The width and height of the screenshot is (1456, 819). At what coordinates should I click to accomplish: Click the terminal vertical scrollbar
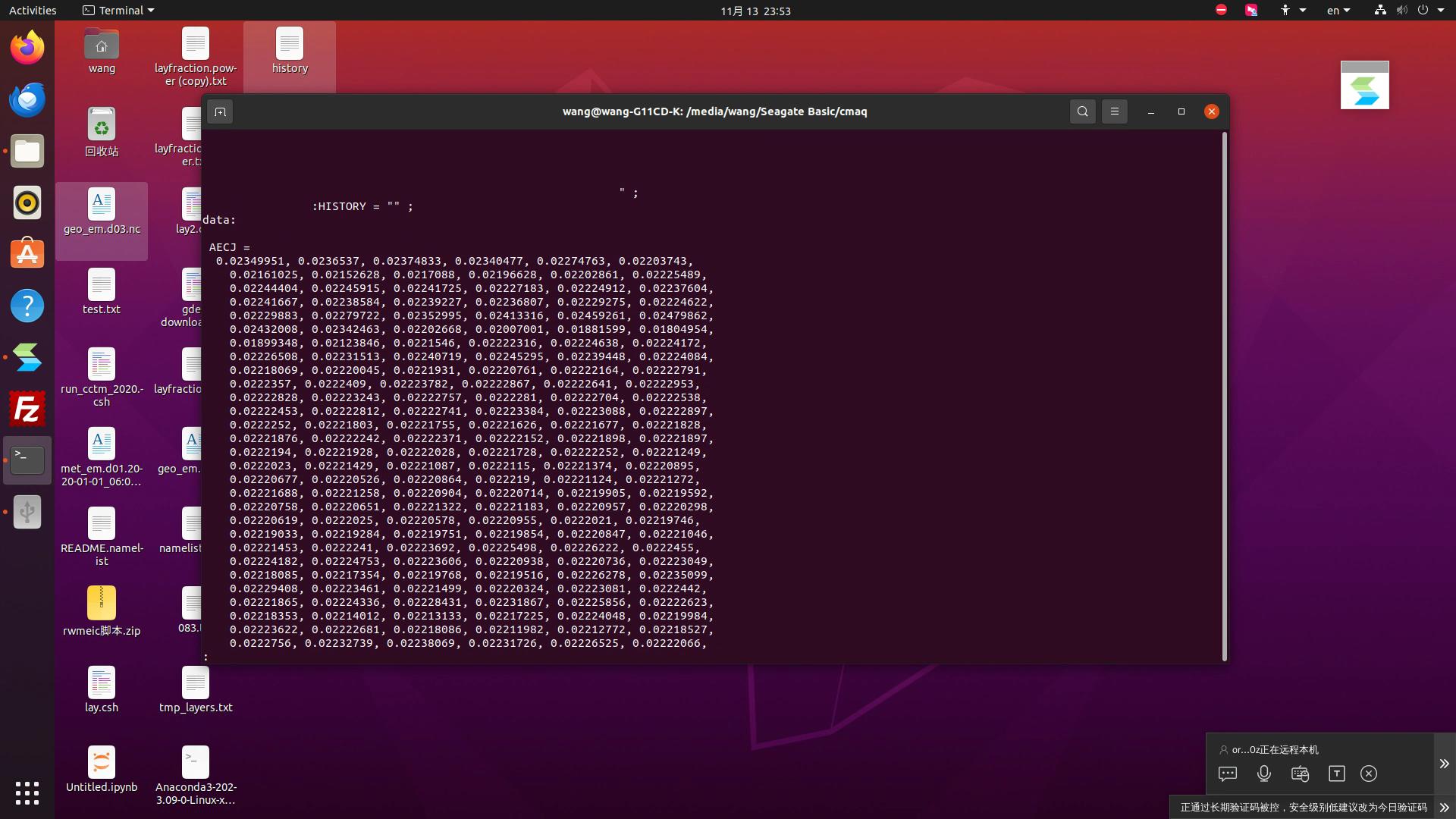1224,394
